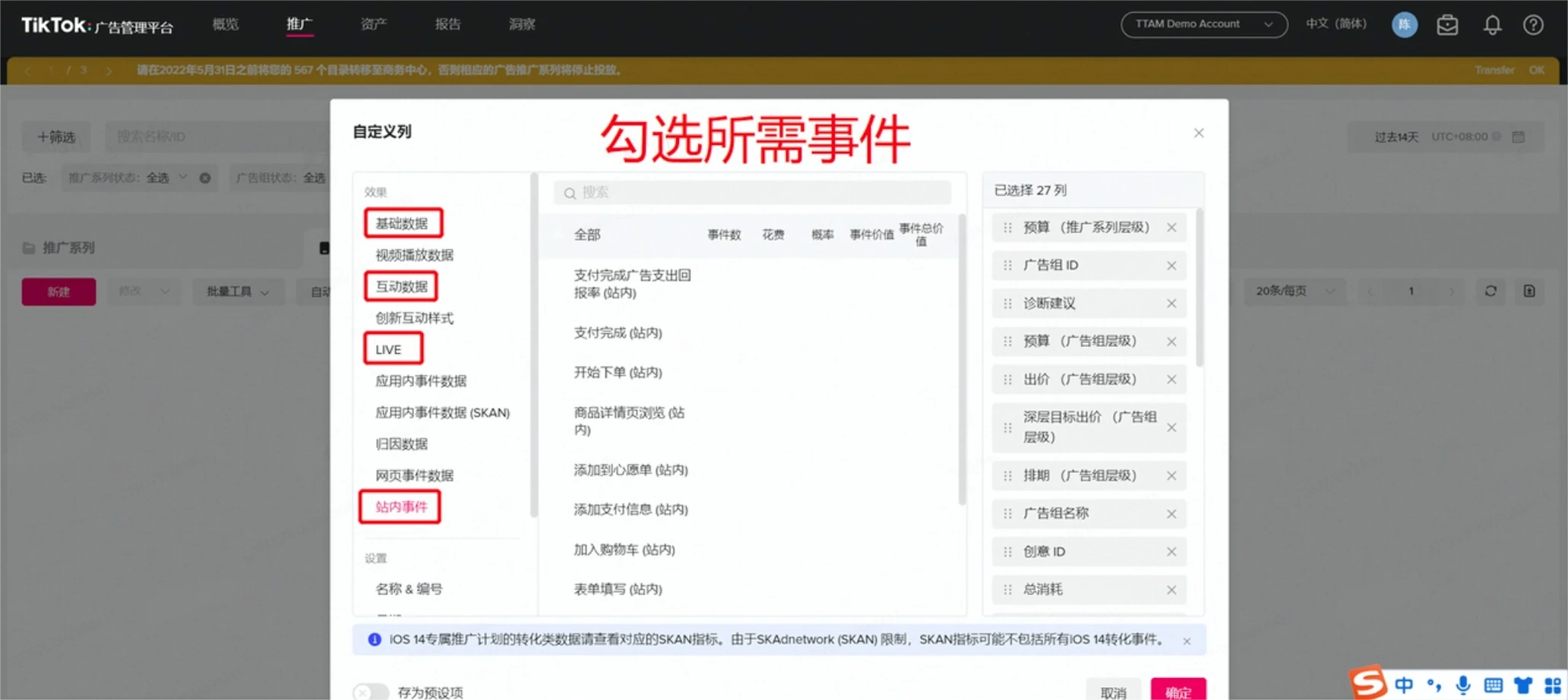Click the notification bell icon
This screenshot has width=1568, height=700.
click(x=1492, y=25)
